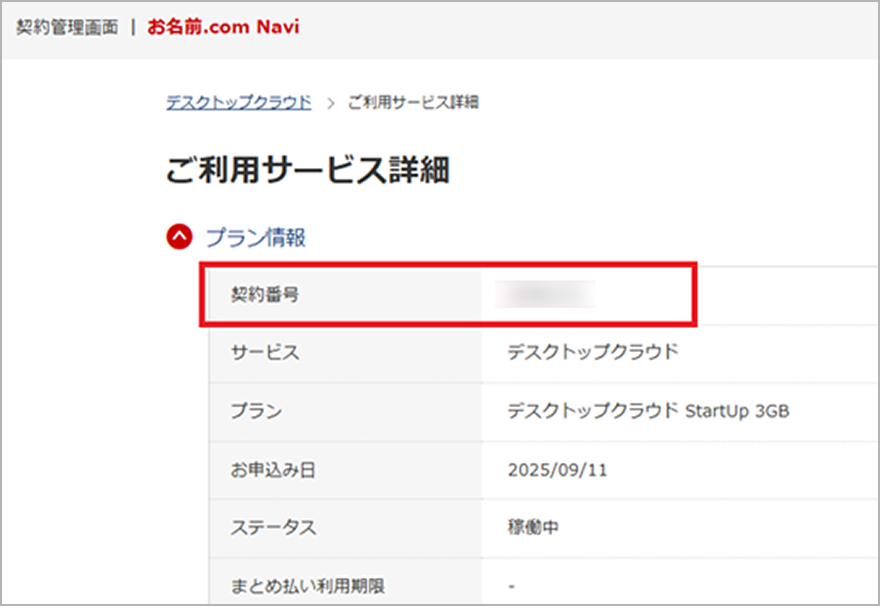Select the プラン label cell
880x606 pixels.
[256, 410]
